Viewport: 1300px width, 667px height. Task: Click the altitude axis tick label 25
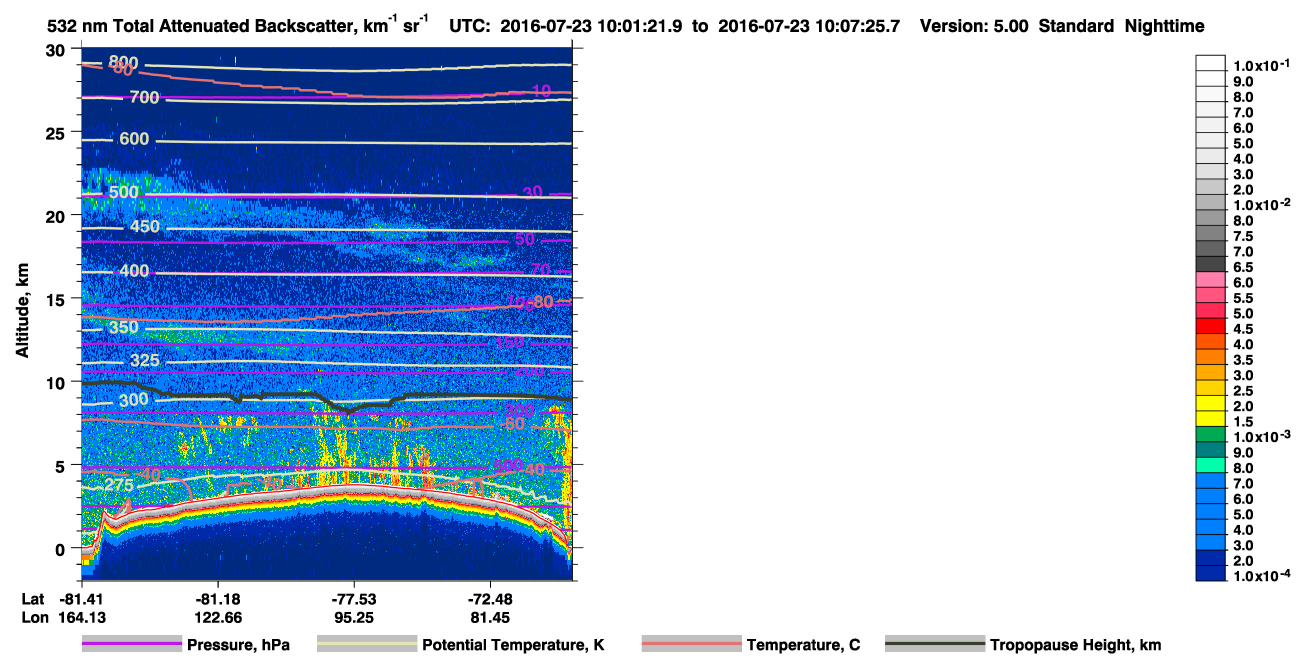(57, 133)
